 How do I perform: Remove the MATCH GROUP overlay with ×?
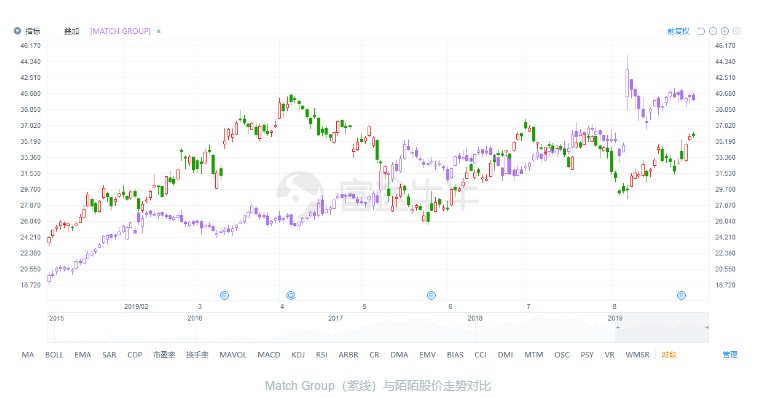coord(158,31)
